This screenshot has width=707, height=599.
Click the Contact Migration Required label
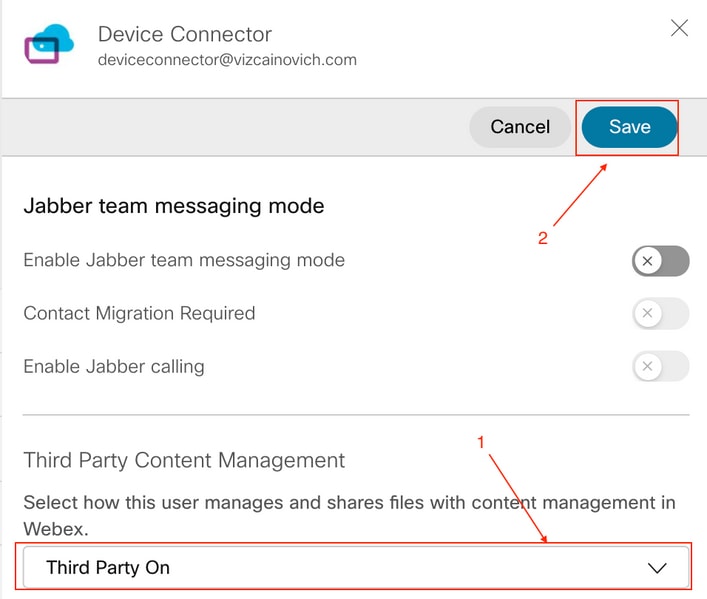[139, 313]
